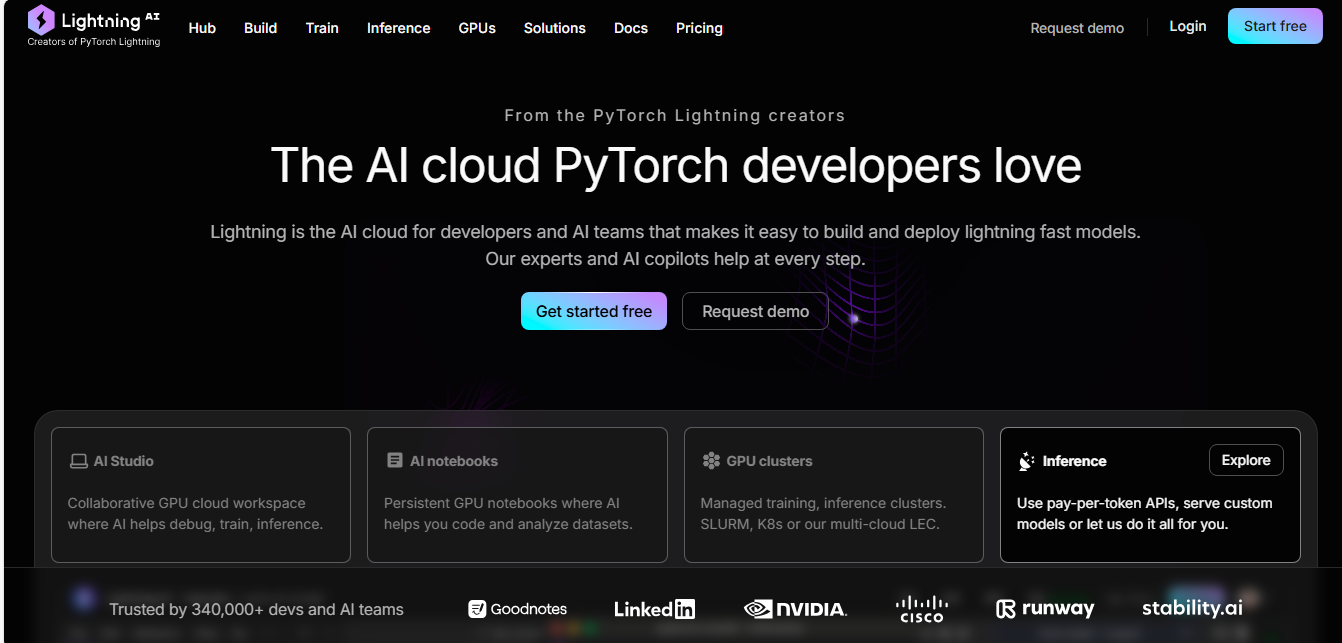This screenshot has width=1342, height=643.
Task: Click the Lightning AI logo icon
Action: pyautogui.click(x=41, y=19)
